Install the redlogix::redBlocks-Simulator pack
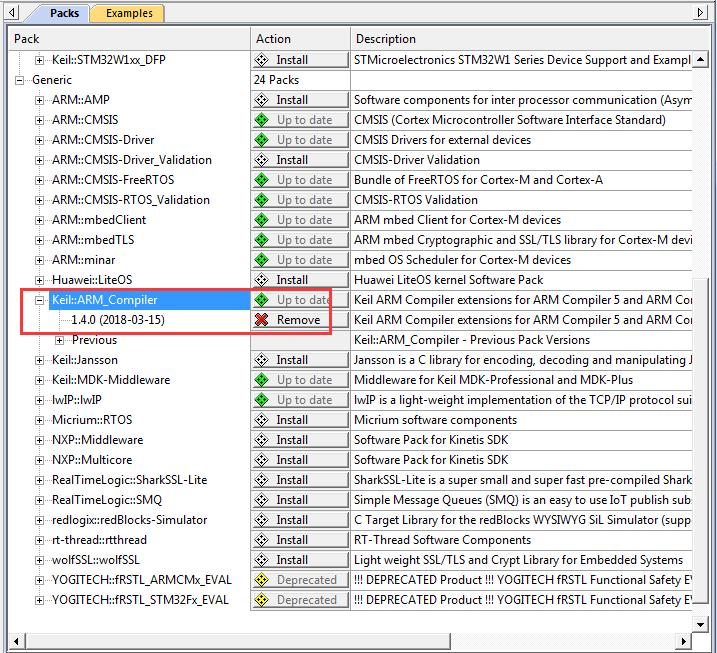 click(x=300, y=520)
